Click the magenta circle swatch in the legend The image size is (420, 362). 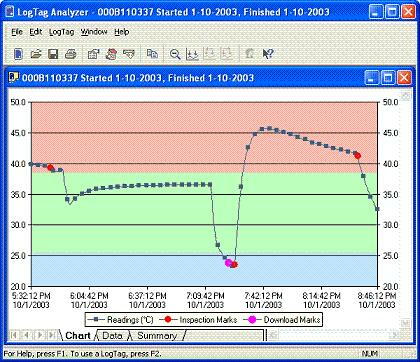tap(252, 320)
